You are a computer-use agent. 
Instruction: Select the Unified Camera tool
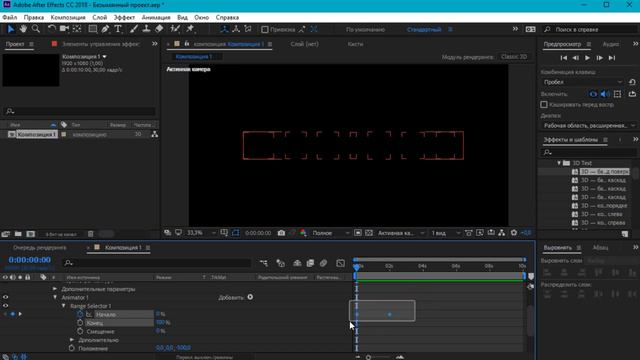click(64, 29)
